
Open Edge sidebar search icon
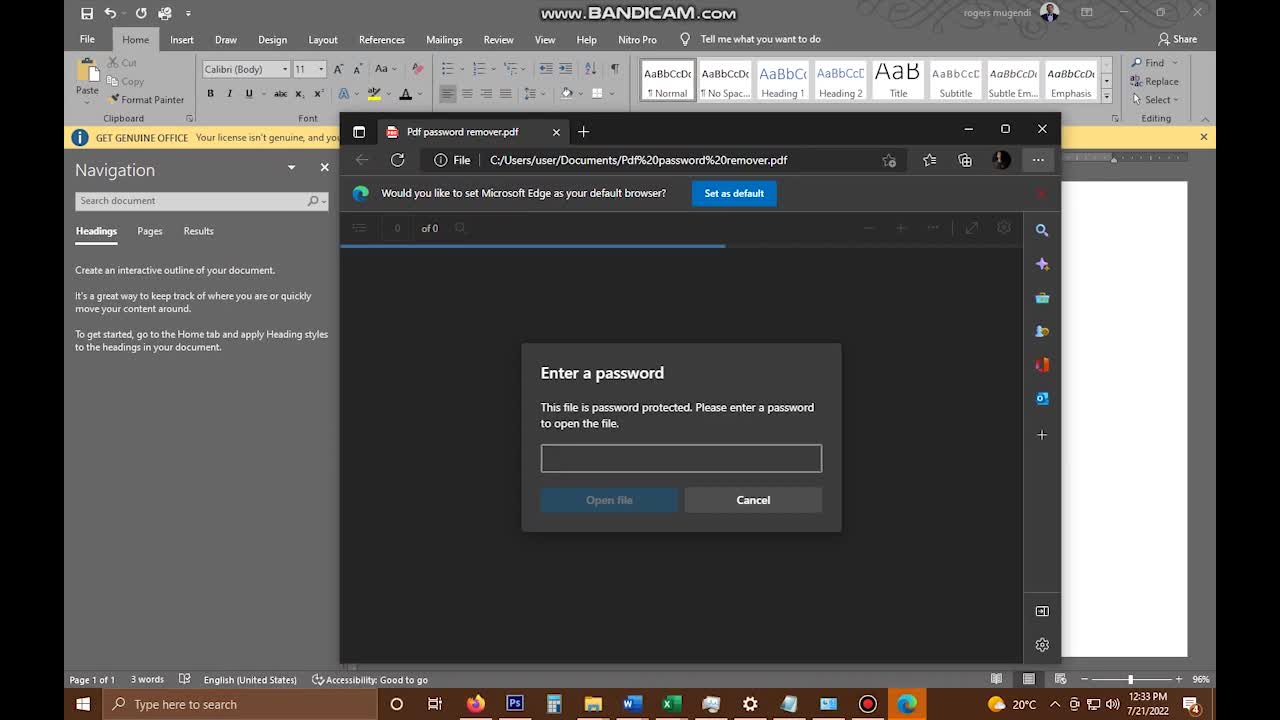point(1042,230)
